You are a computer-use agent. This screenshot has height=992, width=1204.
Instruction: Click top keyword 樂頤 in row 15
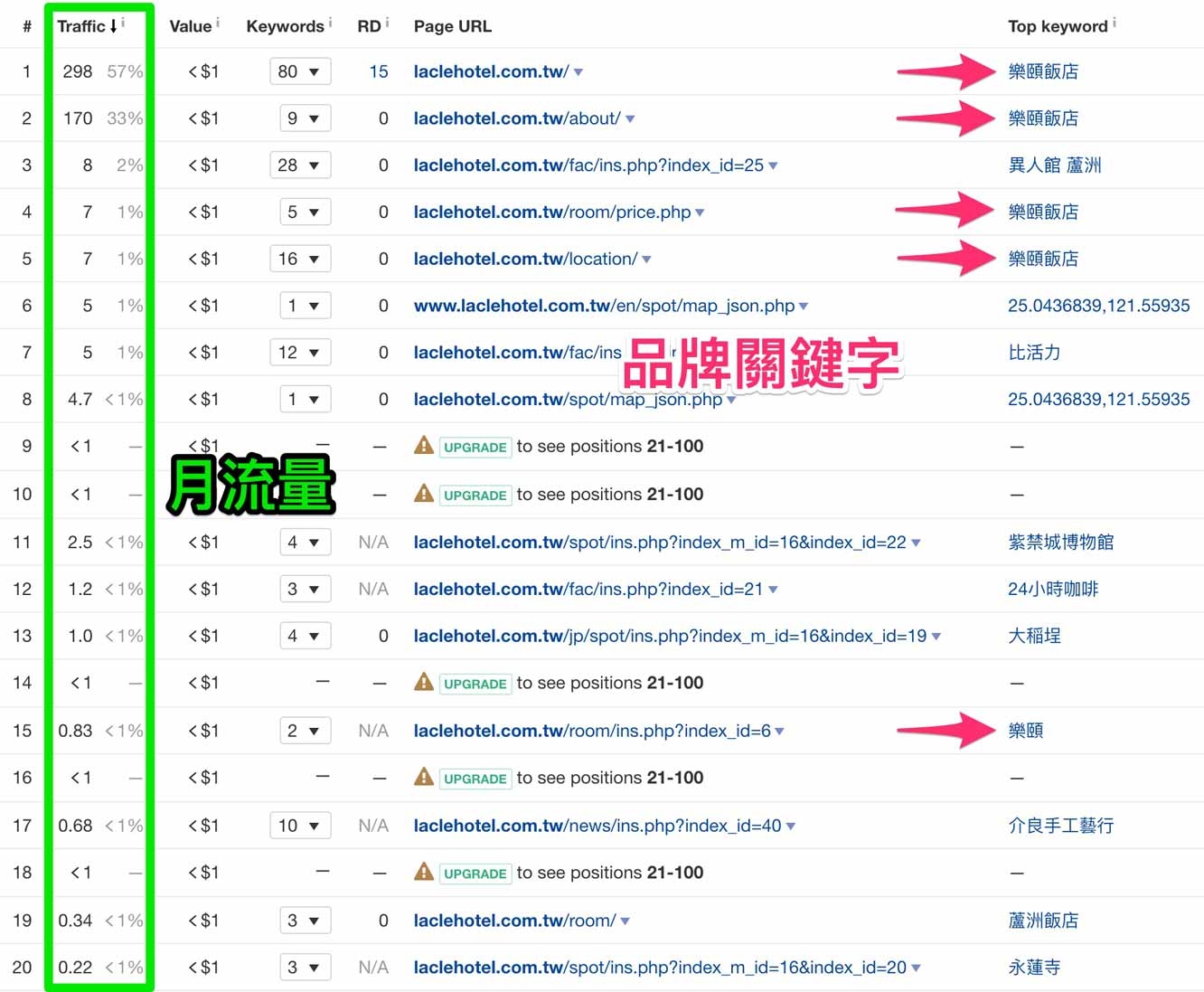click(x=1026, y=731)
